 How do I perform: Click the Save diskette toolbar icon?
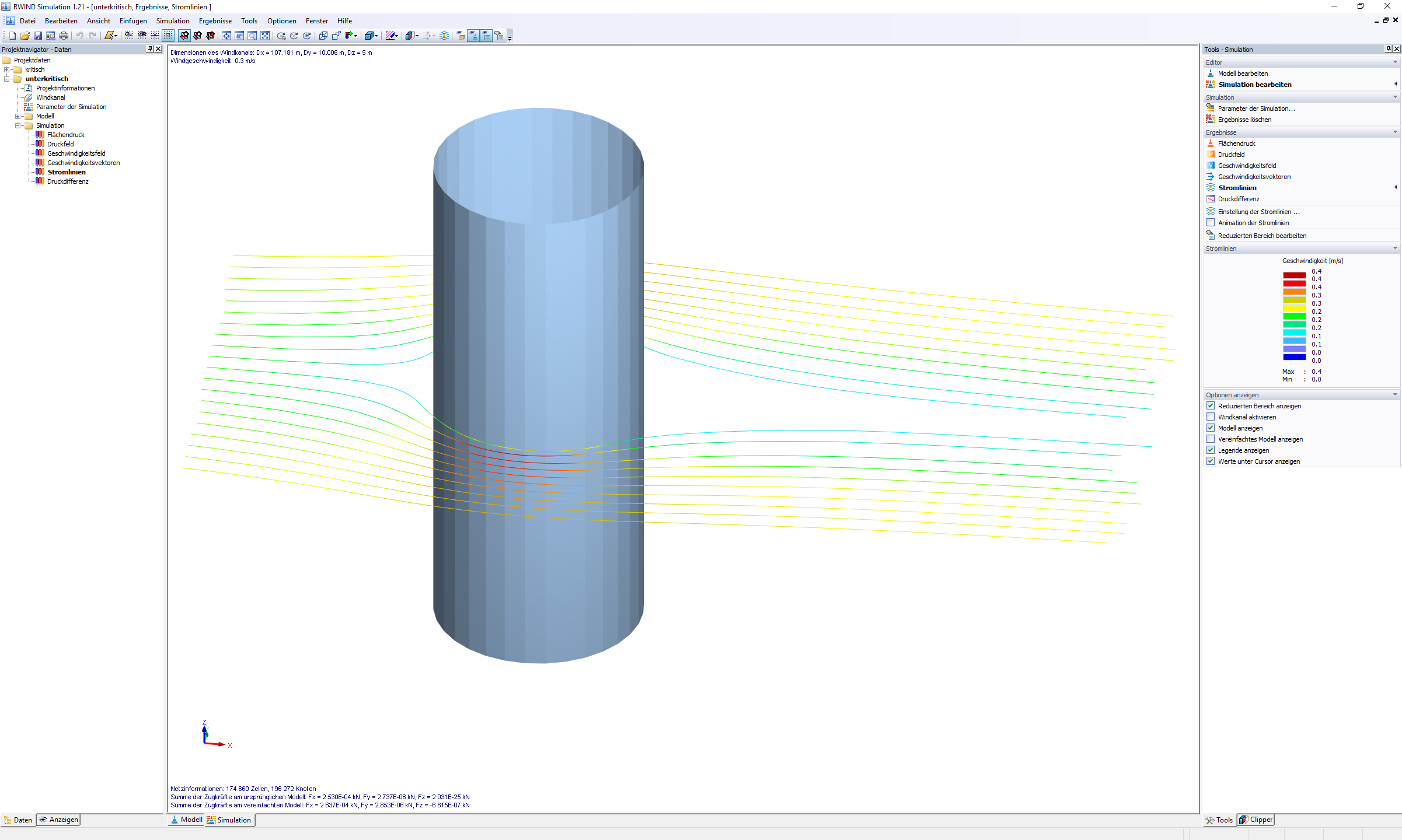coord(37,36)
